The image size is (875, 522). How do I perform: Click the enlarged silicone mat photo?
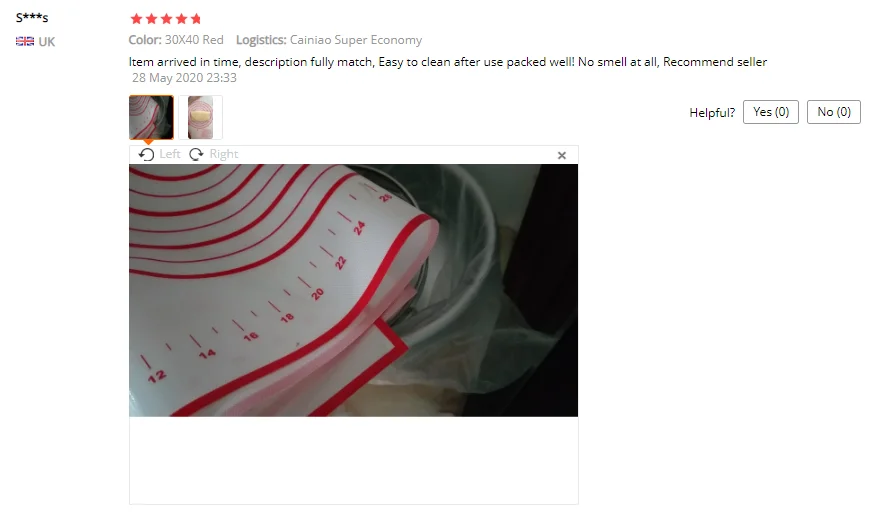click(x=353, y=290)
